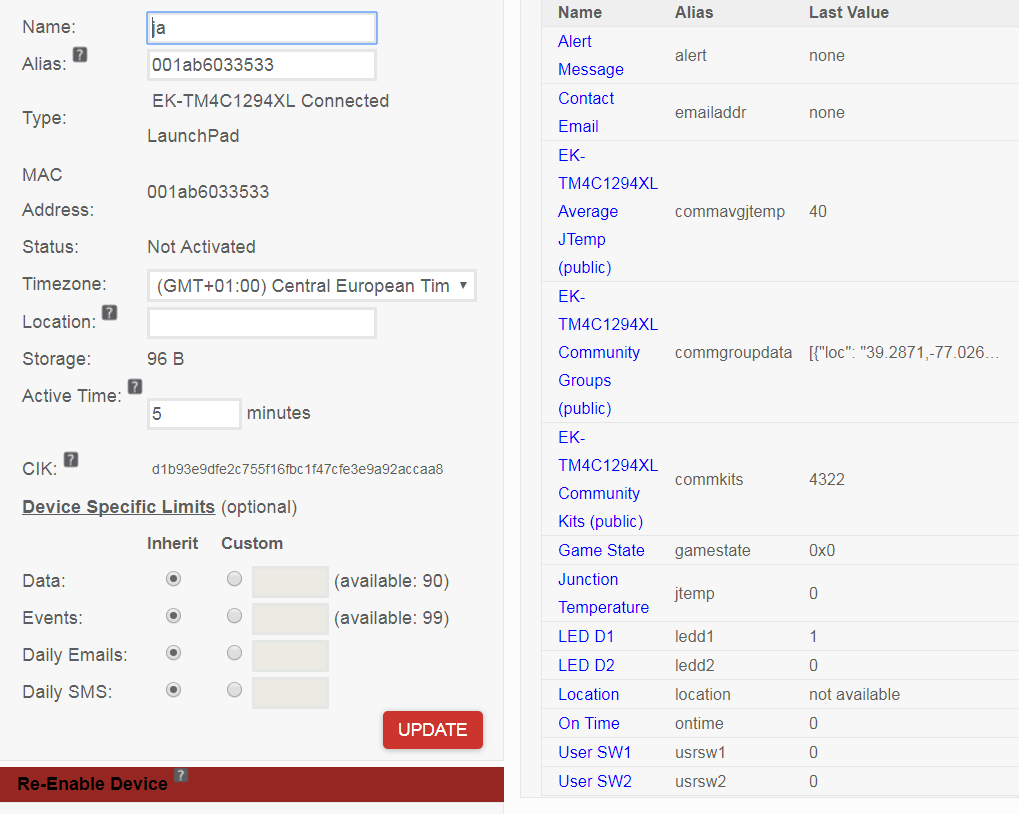Open the Alert Message dataport link
1019x814 pixels.
pos(591,55)
